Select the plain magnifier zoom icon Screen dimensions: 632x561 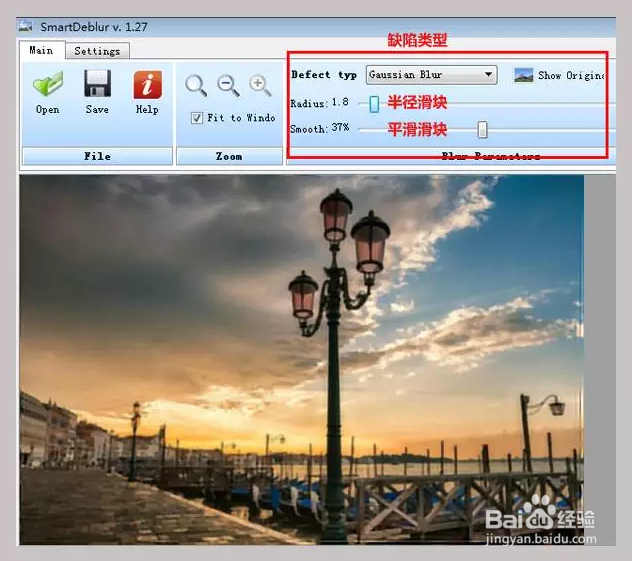tap(196, 85)
